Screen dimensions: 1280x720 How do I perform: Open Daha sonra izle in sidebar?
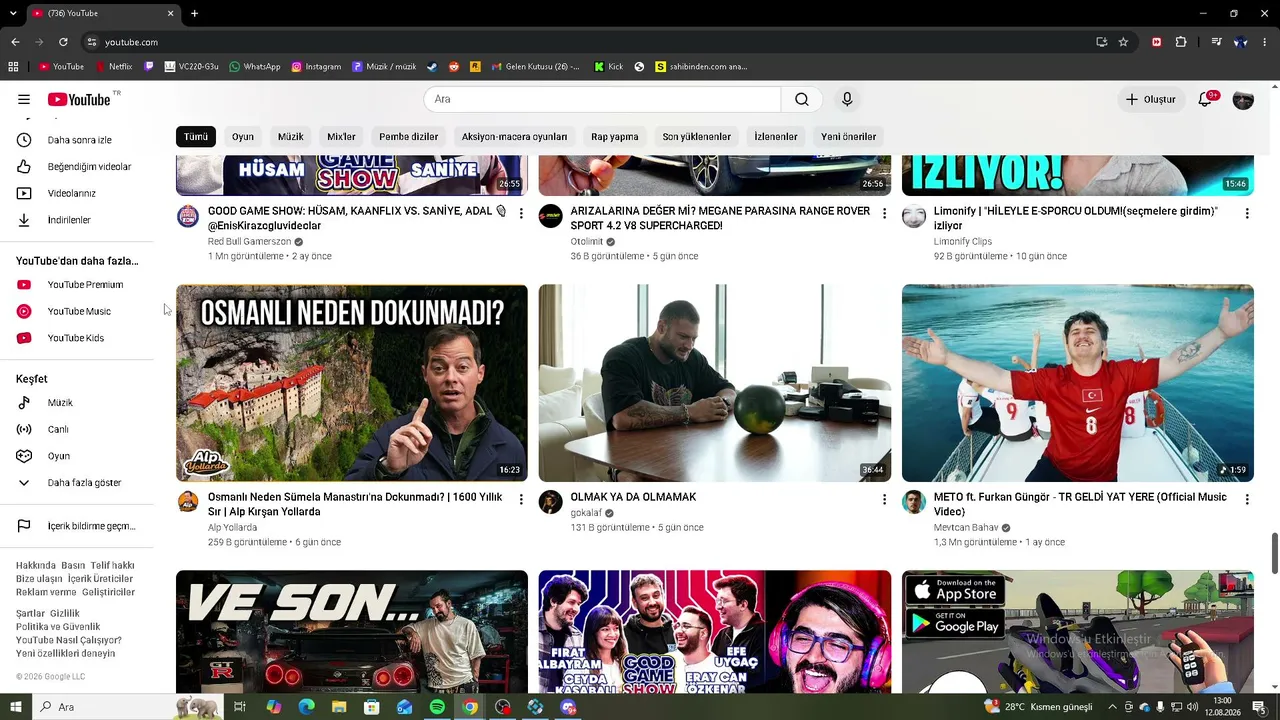click(80, 140)
